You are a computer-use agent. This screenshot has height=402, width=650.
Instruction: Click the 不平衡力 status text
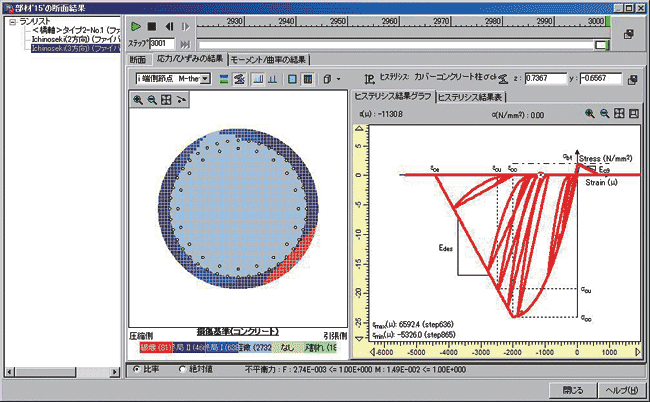[x=355, y=369]
